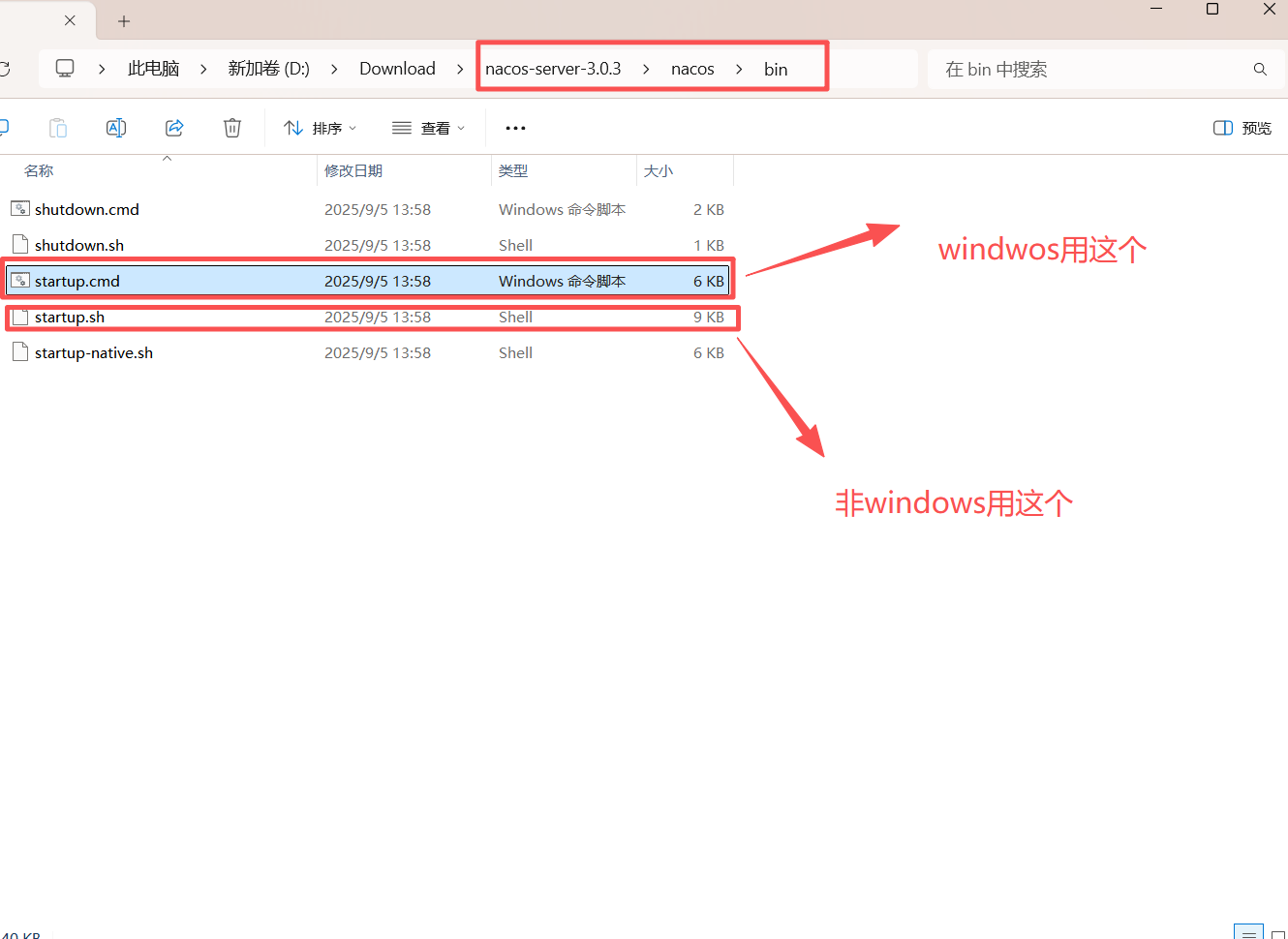Navigate to the Download breadcrumb folder
This screenshot has height=939, width=1288.
click(397, 69)
